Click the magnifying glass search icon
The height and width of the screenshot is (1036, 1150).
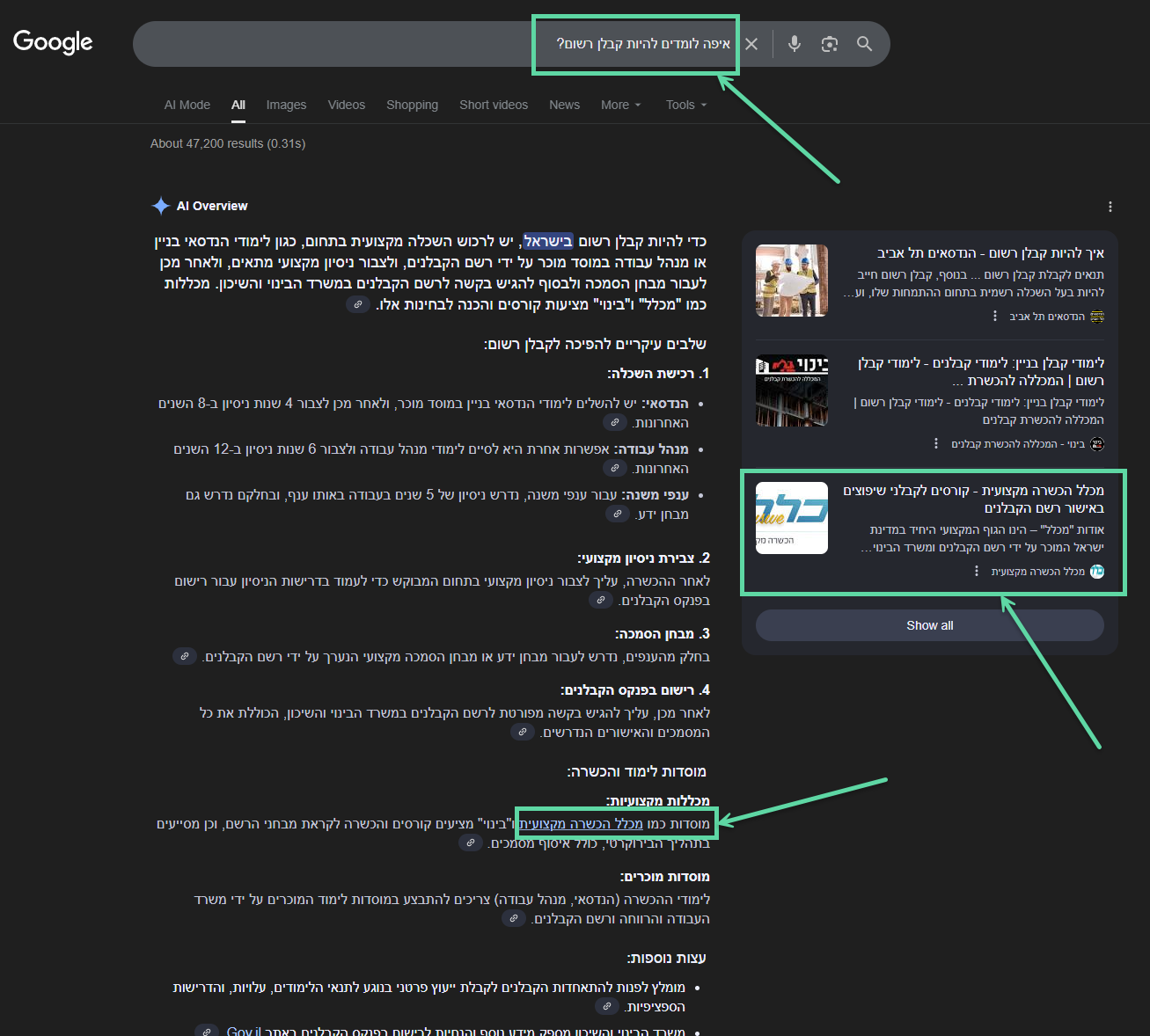[x=864, y=44]
